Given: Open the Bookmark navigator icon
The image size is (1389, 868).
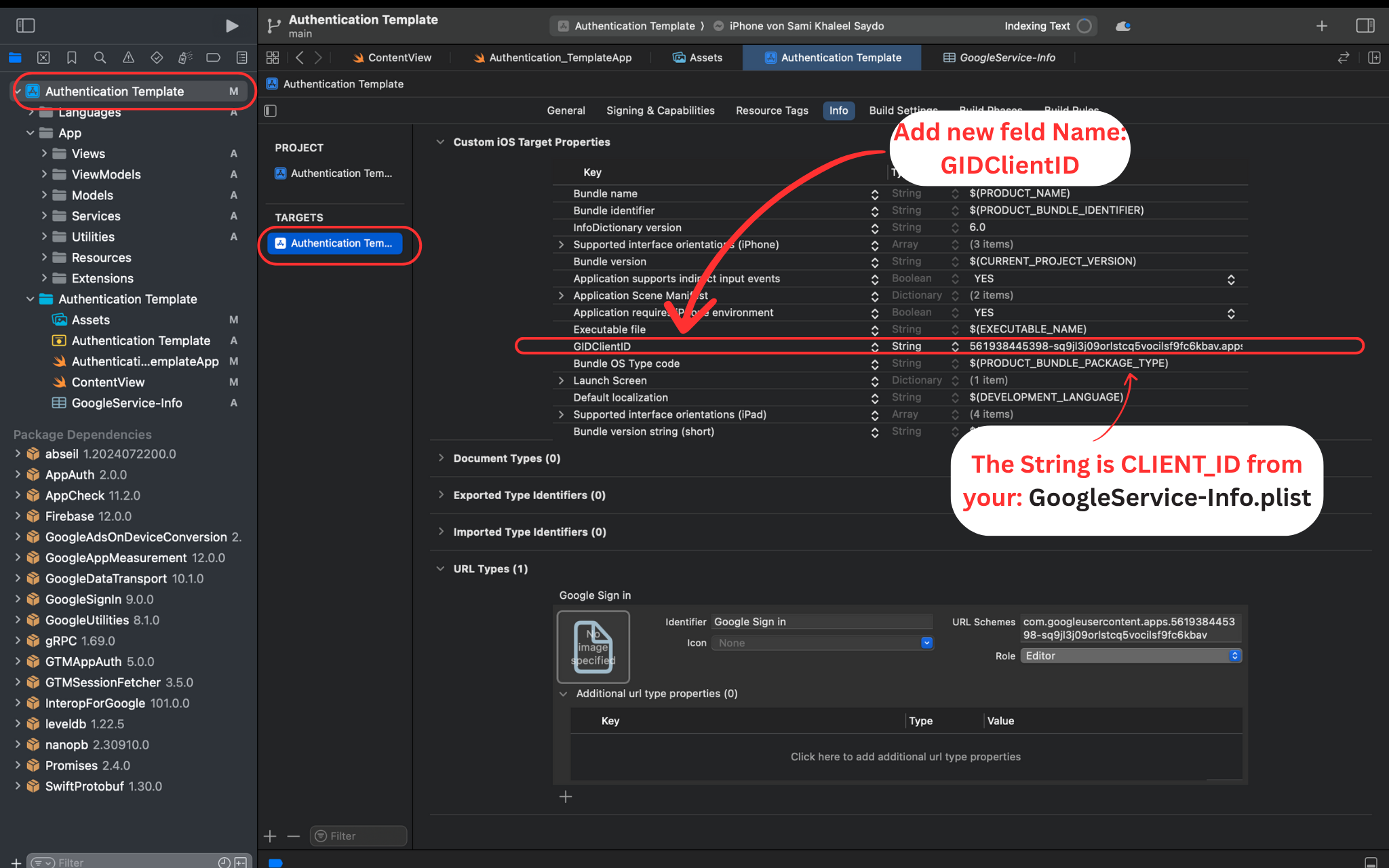Looking at the screenshot, I should tap(71, 58).
